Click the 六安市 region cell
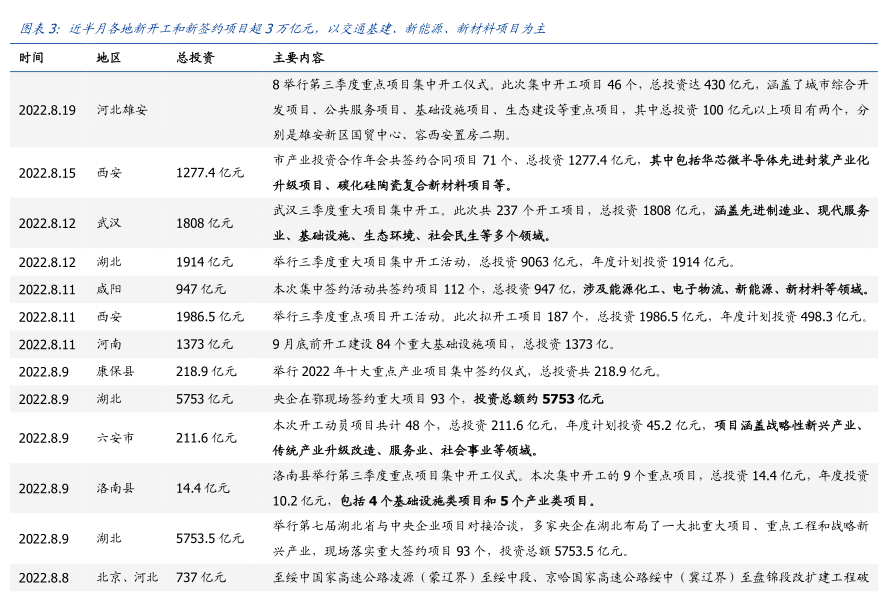Image resolution: width=896 pixels, height=598 pixels. click(115, 438)
